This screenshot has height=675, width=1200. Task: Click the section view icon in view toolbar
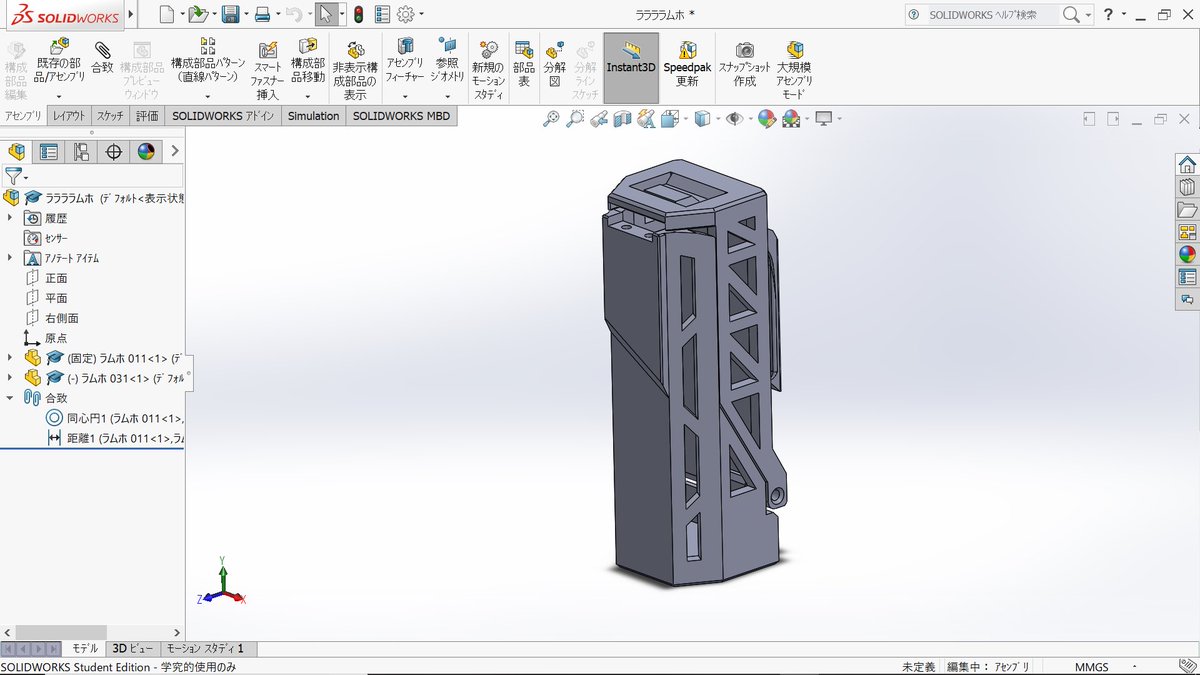tap(623, 119)
